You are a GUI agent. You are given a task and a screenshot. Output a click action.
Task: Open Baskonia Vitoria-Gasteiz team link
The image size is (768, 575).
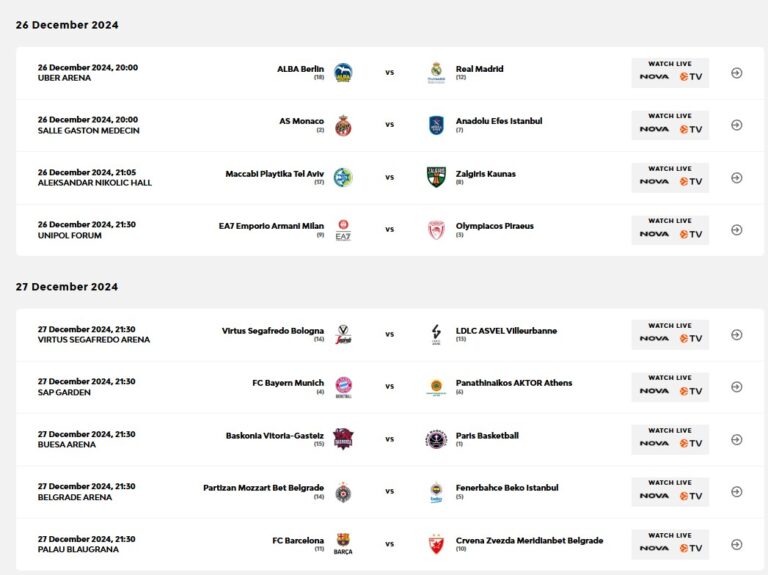(x=275, y=435)
